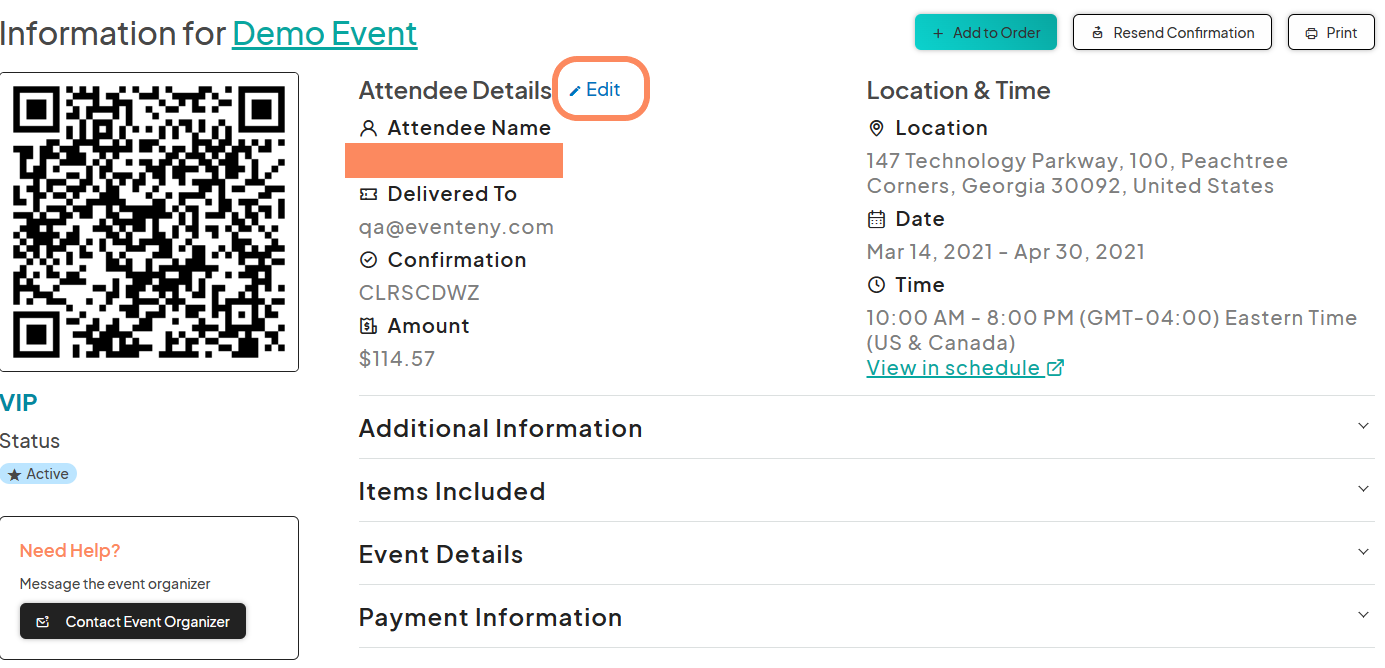The image size is (1385, 668).
Task: Click Resend Confirmation button
Action: [x=1172, y=32]
